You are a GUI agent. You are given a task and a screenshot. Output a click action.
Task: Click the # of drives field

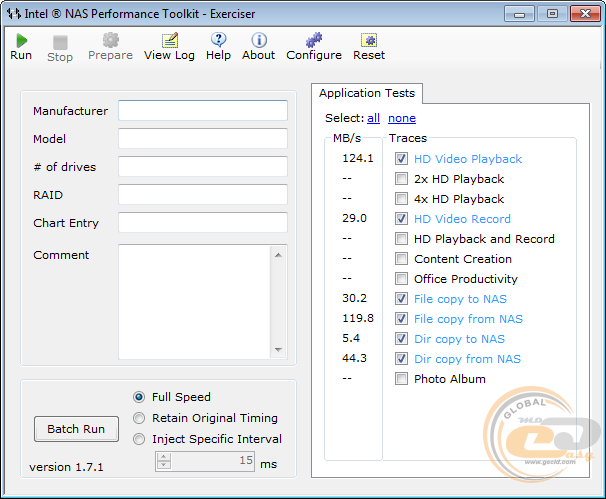[203, 167]
